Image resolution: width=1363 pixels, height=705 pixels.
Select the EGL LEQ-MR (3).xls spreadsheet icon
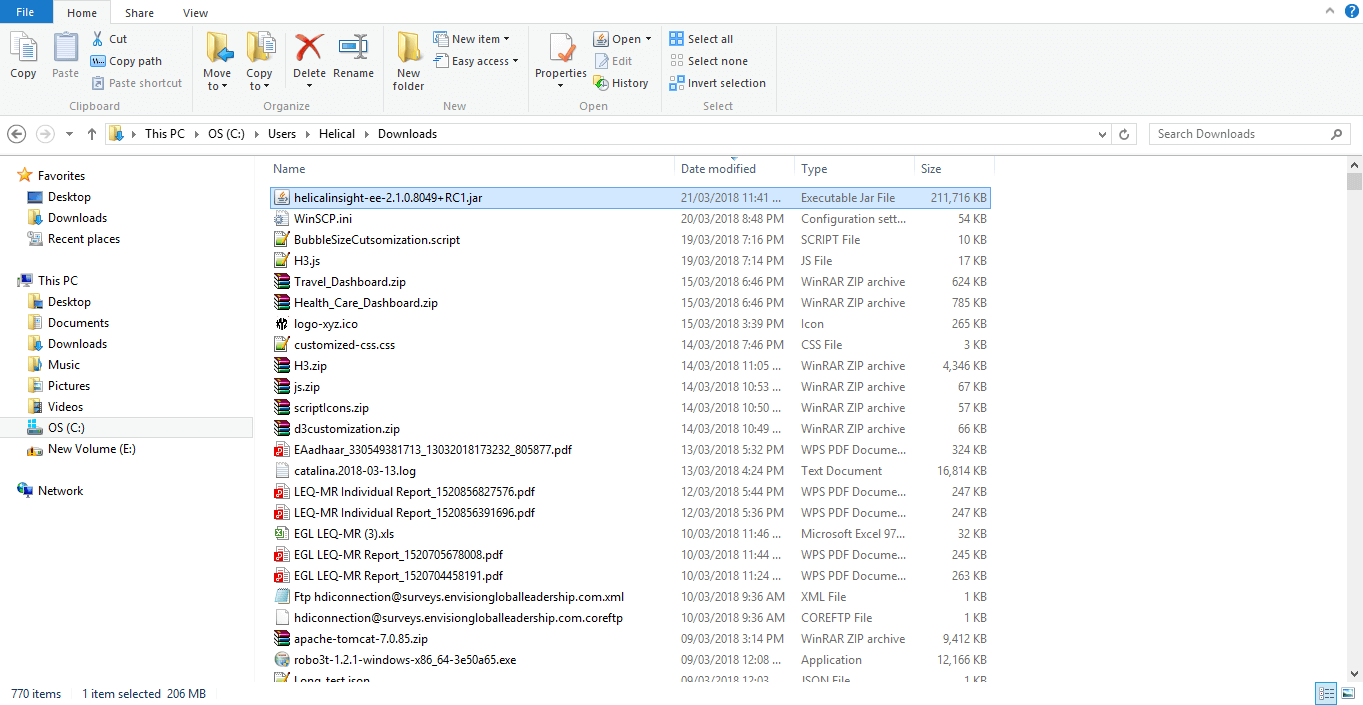click(x=282, y=534)
